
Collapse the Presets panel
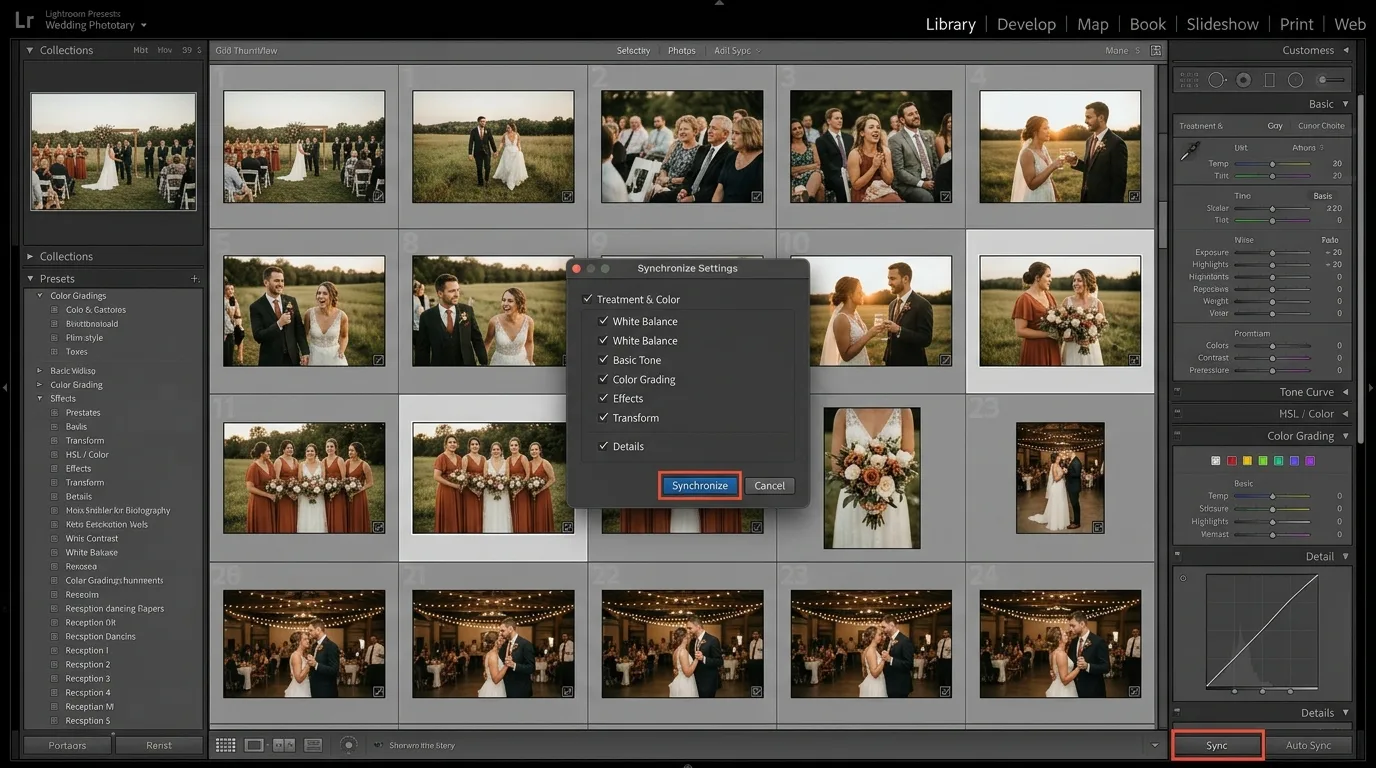[30, 279]
